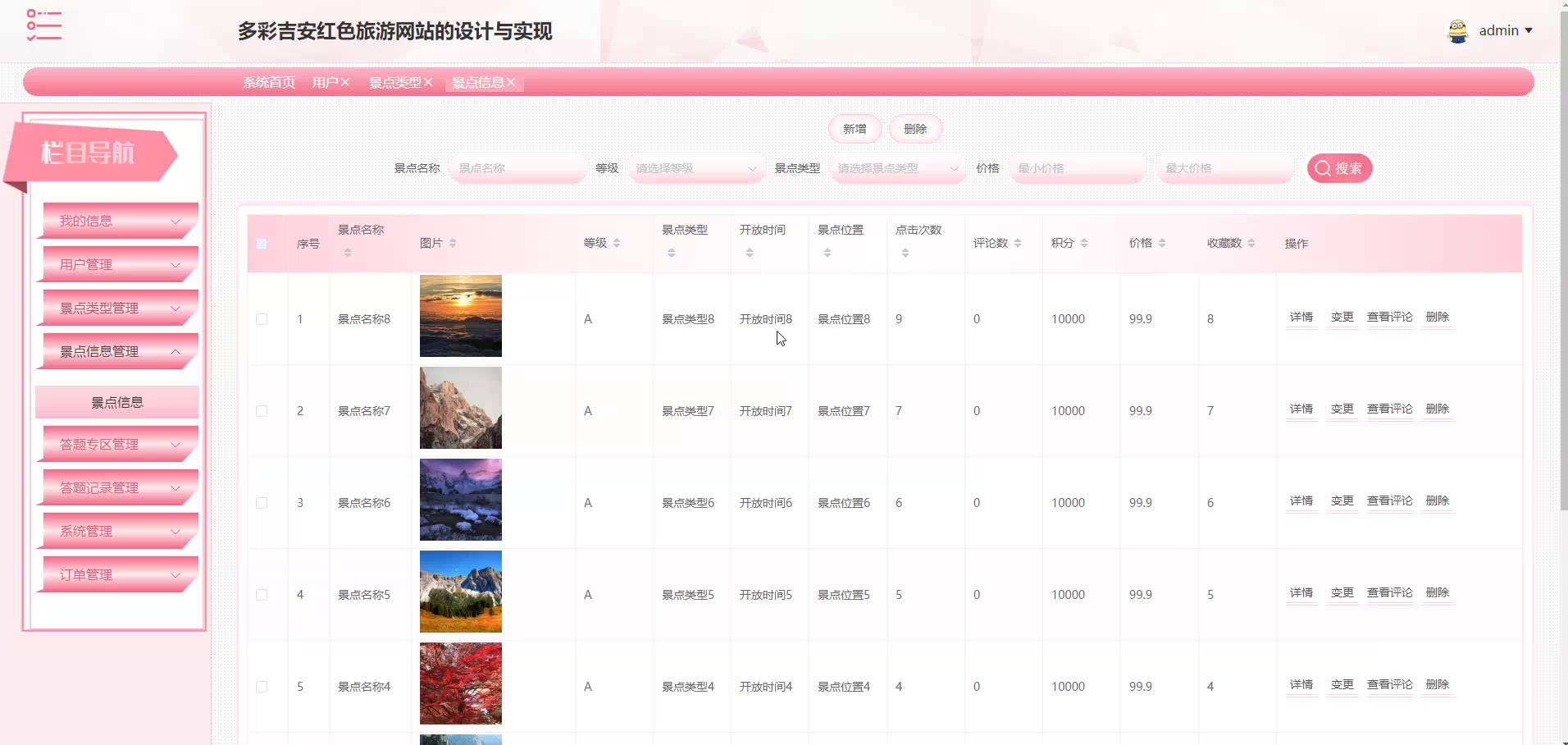Sort by the 评论数 column sort icon
The height and width of the screenshot is (745, 1568).
pyautogui.click(x=1018, y=243)
